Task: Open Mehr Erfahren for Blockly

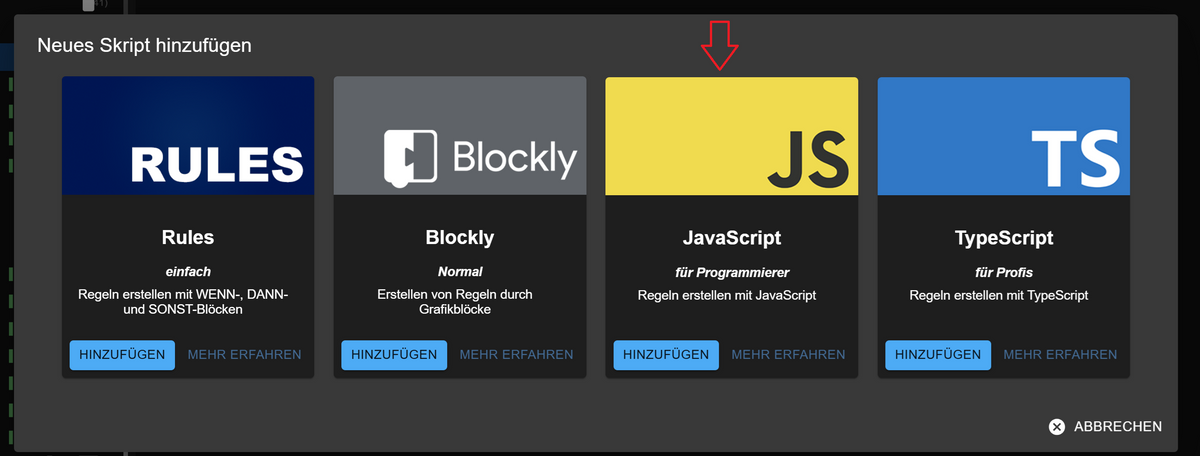Action: pos(516,355)
